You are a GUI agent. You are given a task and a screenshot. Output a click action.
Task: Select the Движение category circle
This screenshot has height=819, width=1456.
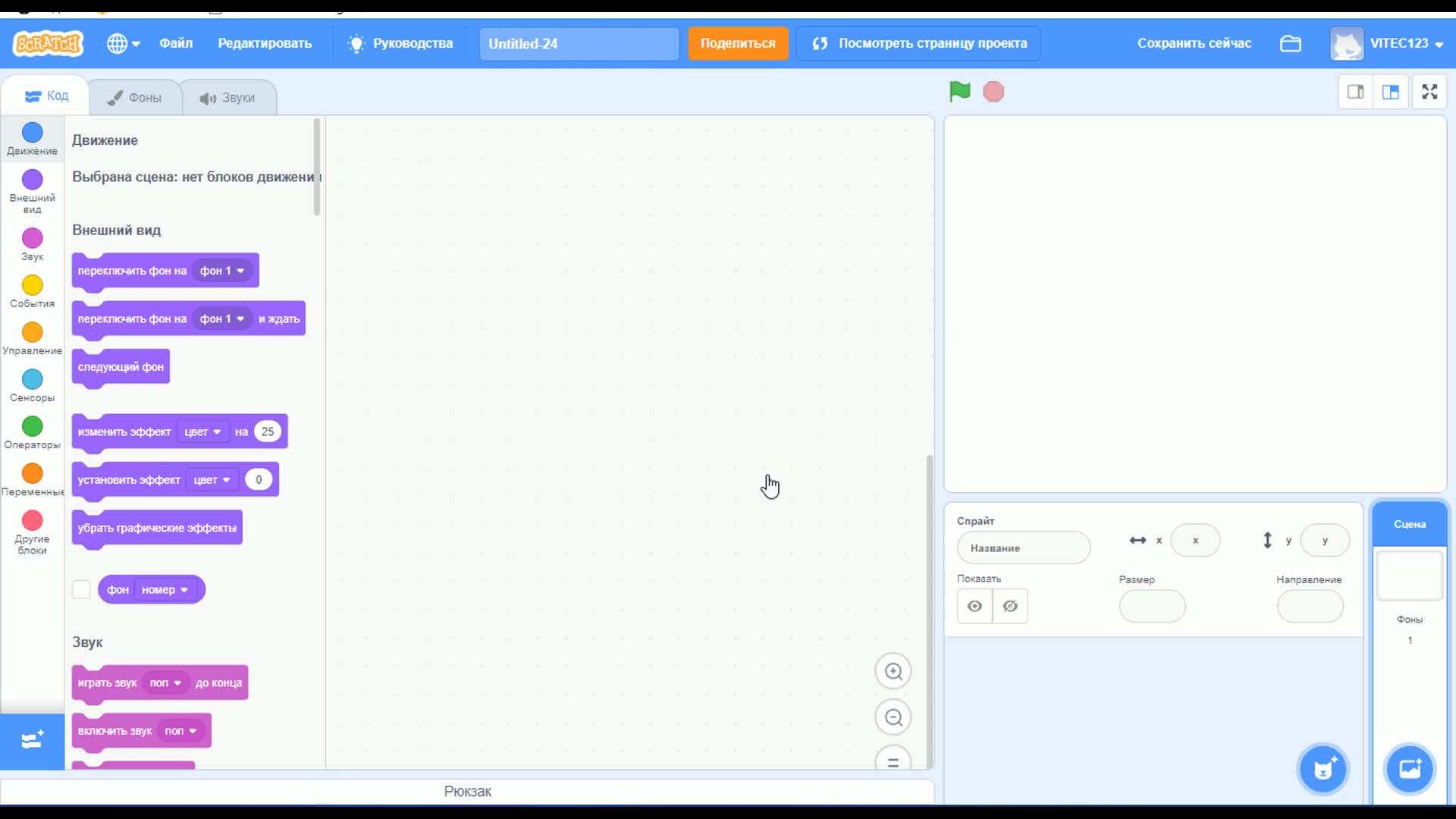click(x=32, y=133)
